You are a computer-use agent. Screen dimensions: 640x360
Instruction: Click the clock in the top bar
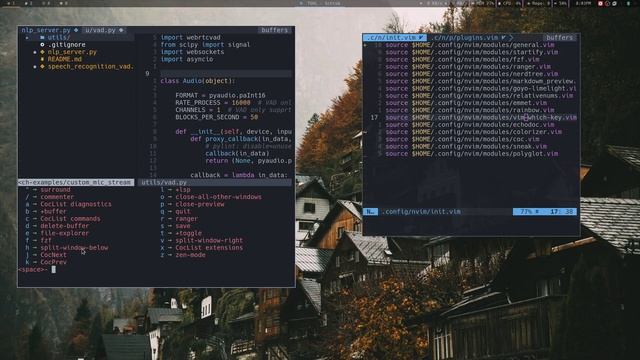583,3
